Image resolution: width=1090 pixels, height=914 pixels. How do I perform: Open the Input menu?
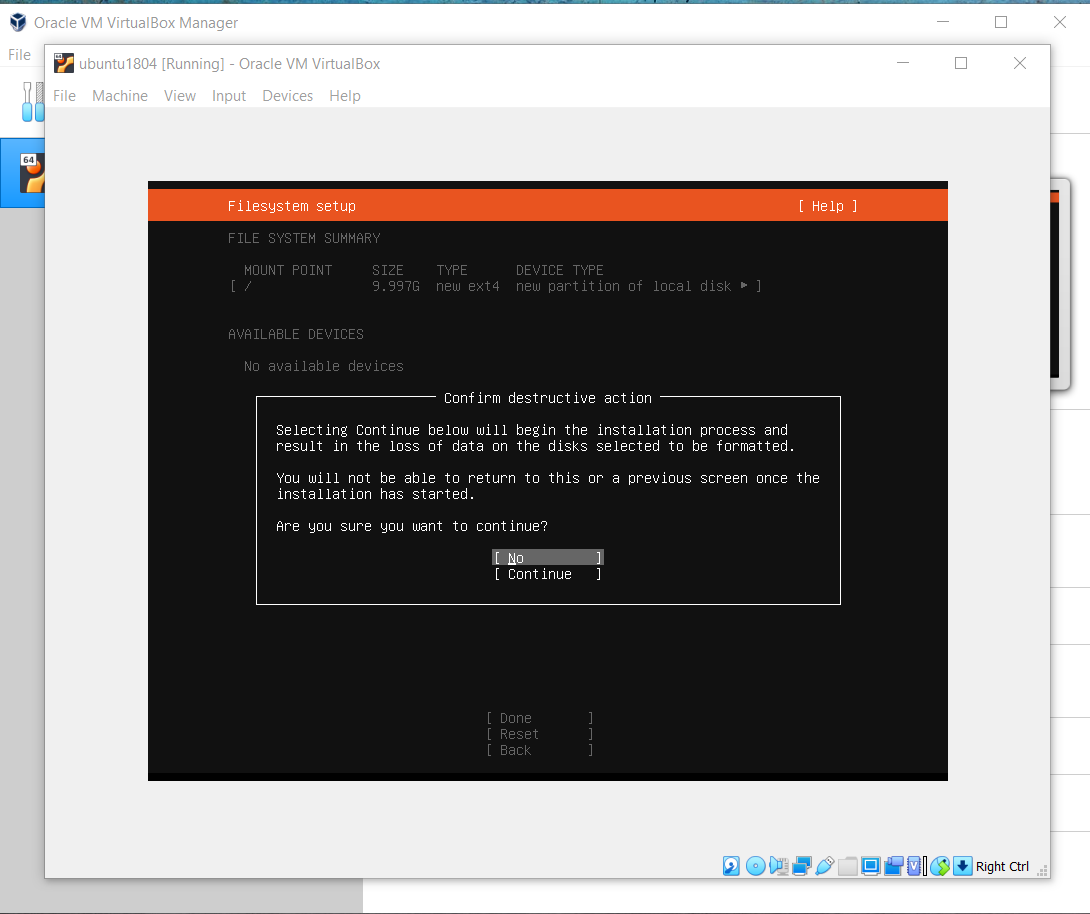pyautogui.click(x=229, y=96)
